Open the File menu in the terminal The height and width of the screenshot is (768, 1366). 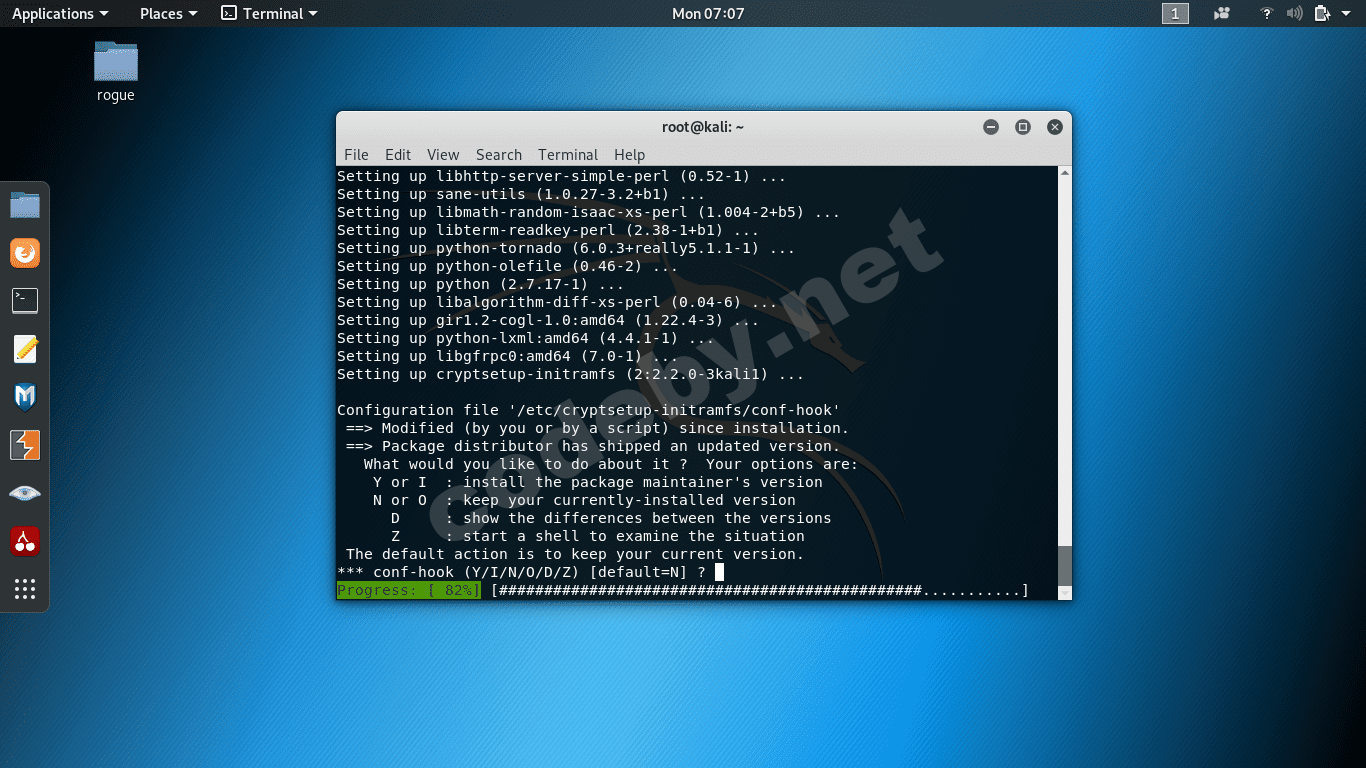tap(356, 154)
